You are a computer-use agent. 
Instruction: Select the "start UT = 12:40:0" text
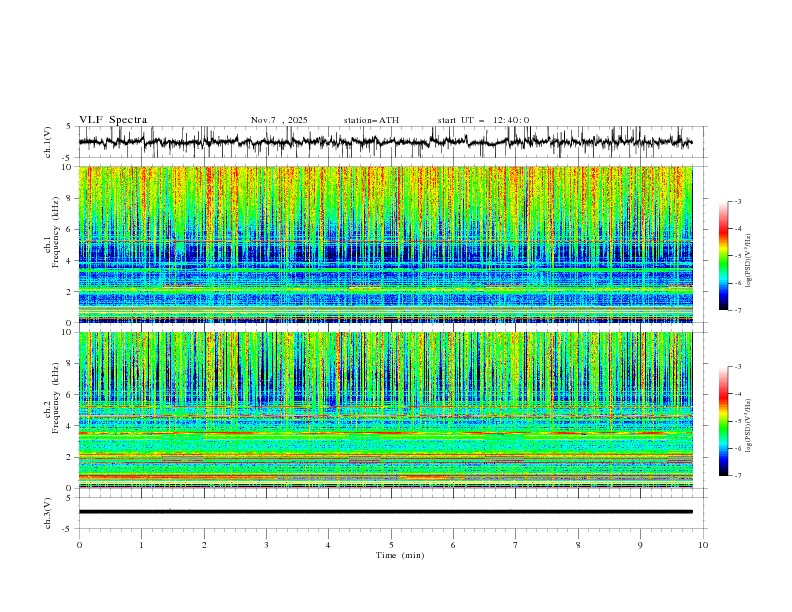pyautogui.click(x=483, y=120)
